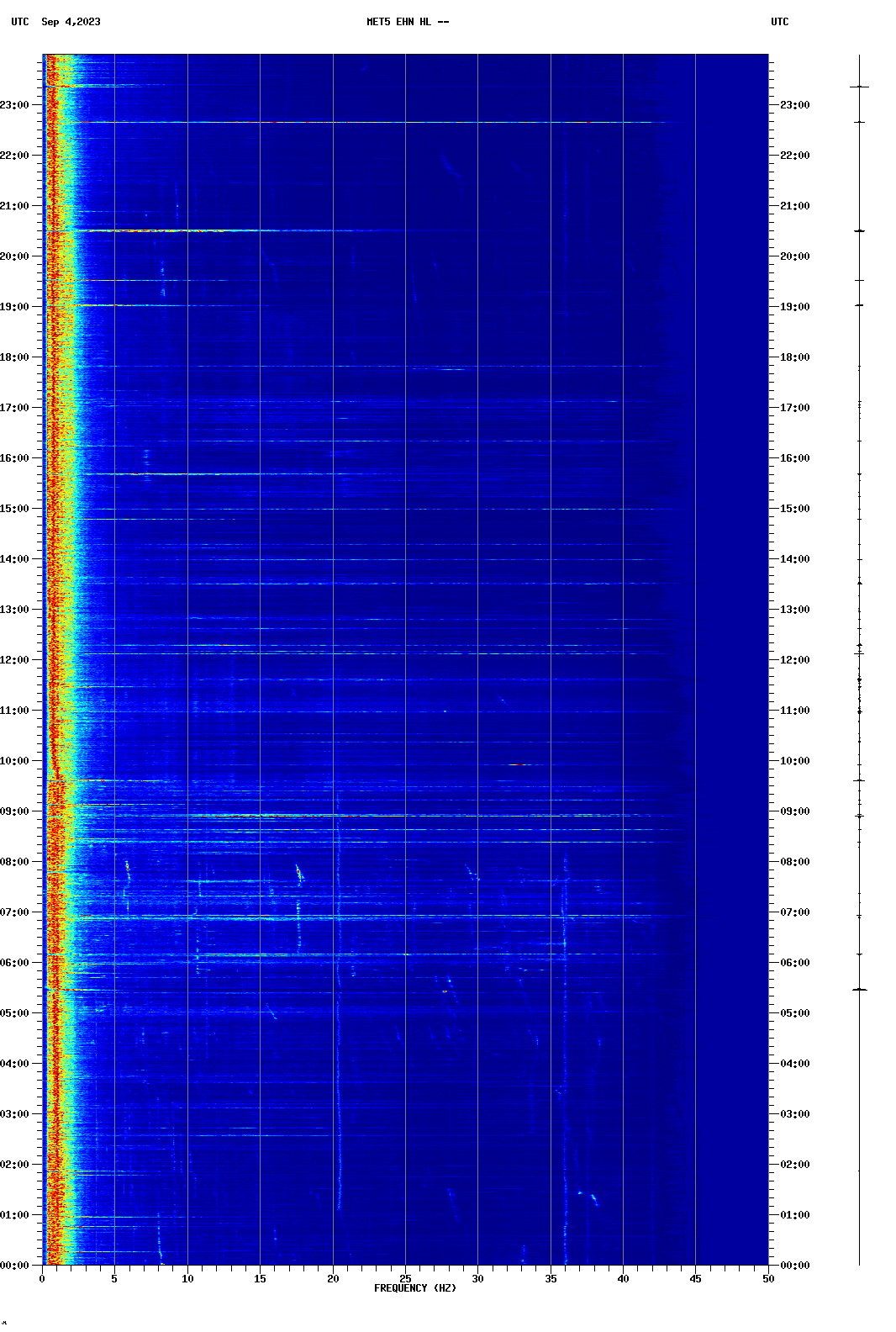
Task: Click the bright broadband event near 20:30
Action: [x=168, y=230]
